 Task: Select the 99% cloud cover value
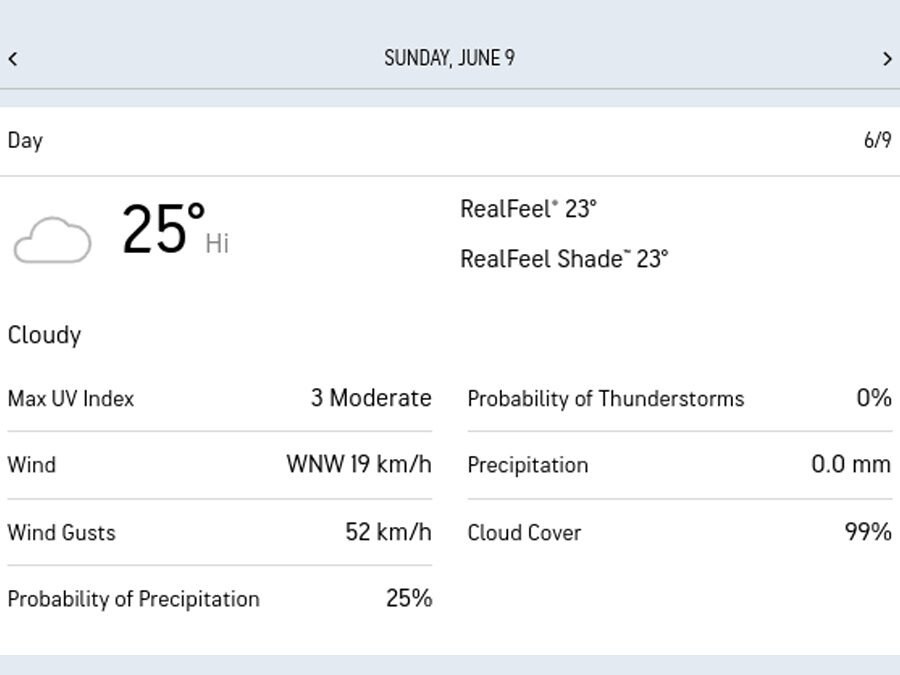[x=868, y=532]
